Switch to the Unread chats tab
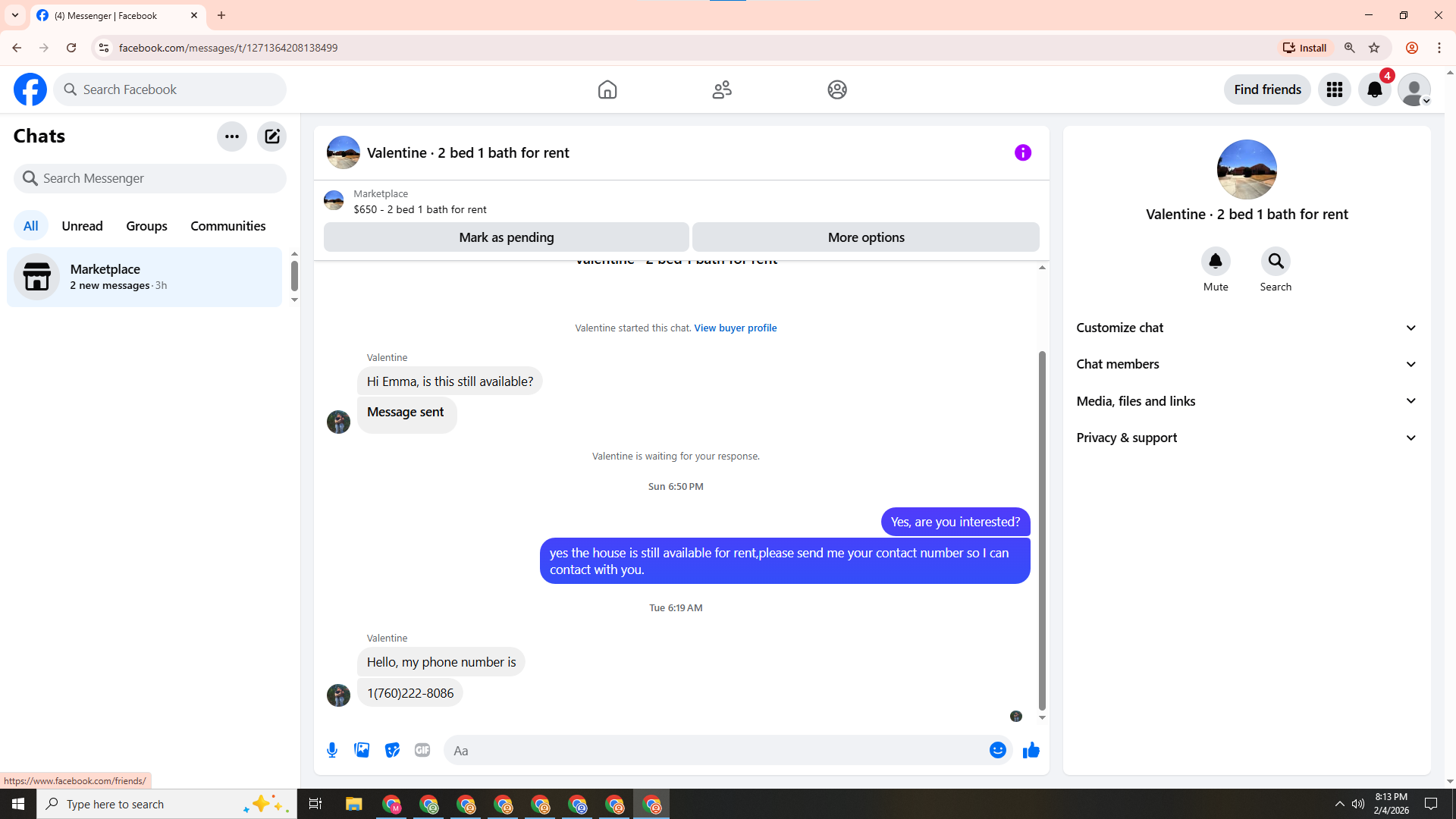The image size is (1456, 819). 82,226
